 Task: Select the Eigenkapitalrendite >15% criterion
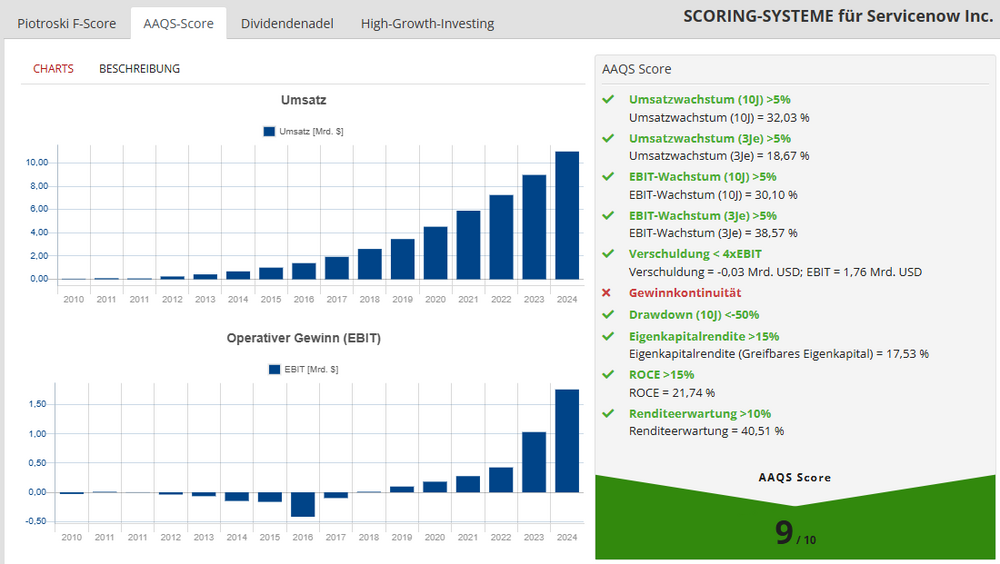click(704, 336)
